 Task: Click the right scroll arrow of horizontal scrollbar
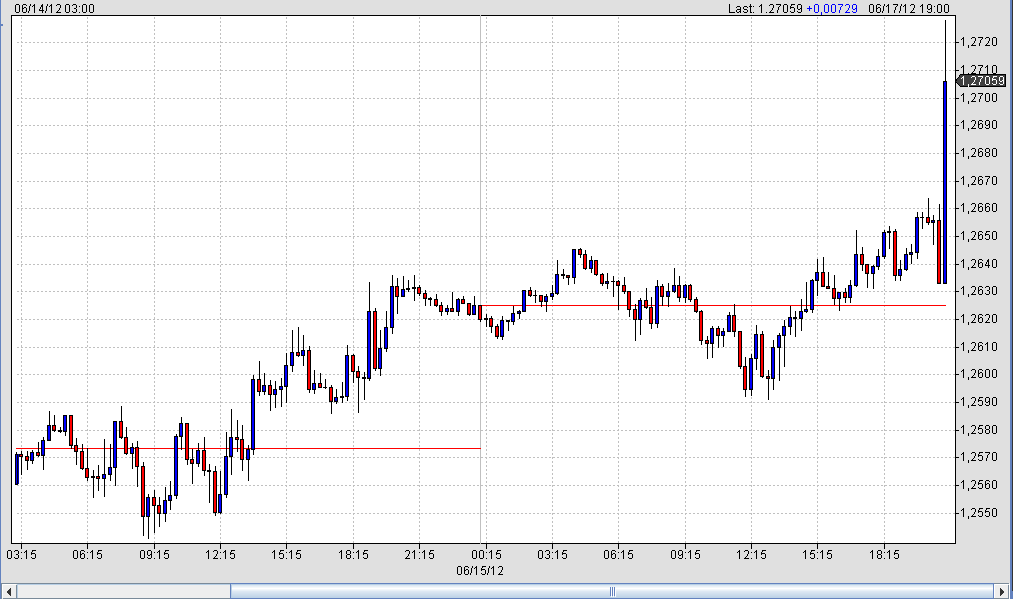pyautogui.click(x=1003, y=591)
